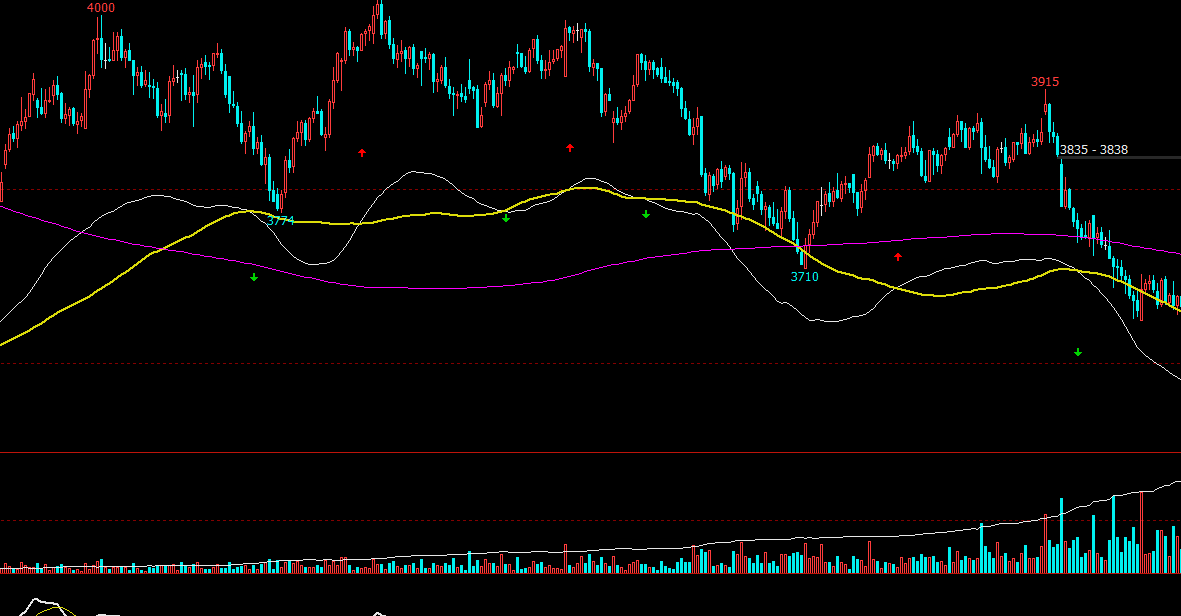Click the tallest red volume bar

(x=1141, y=532)
